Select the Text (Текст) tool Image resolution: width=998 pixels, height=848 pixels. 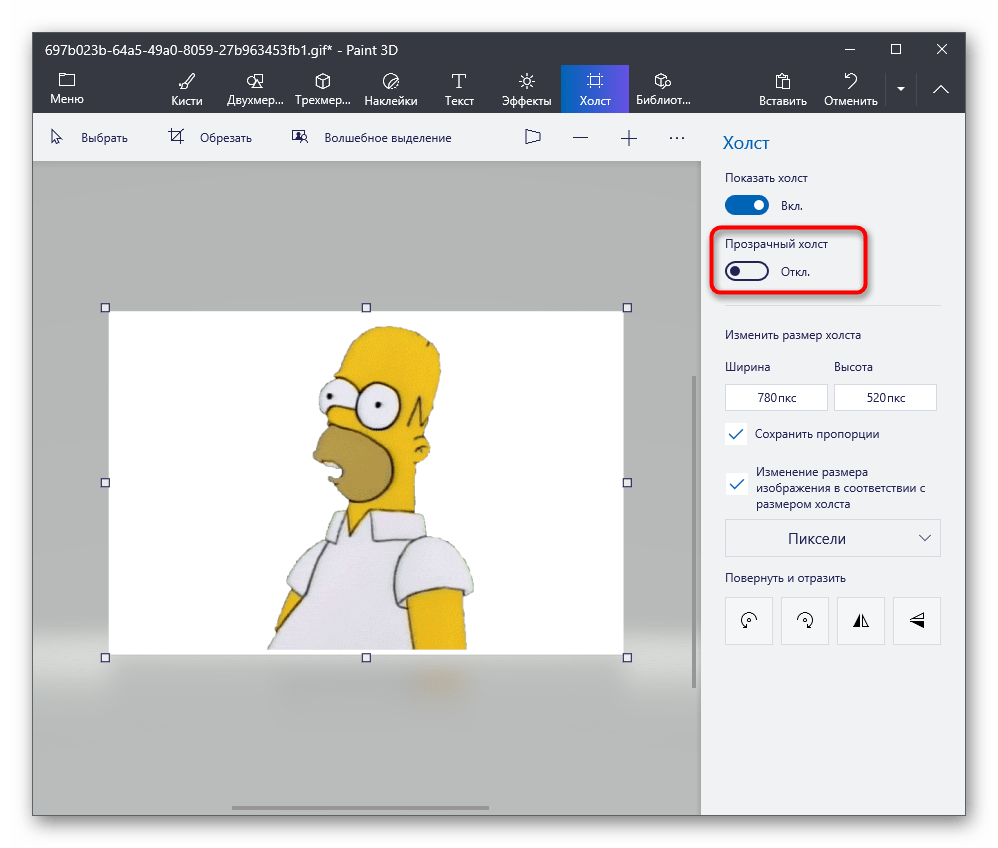[x=458, y=89]
